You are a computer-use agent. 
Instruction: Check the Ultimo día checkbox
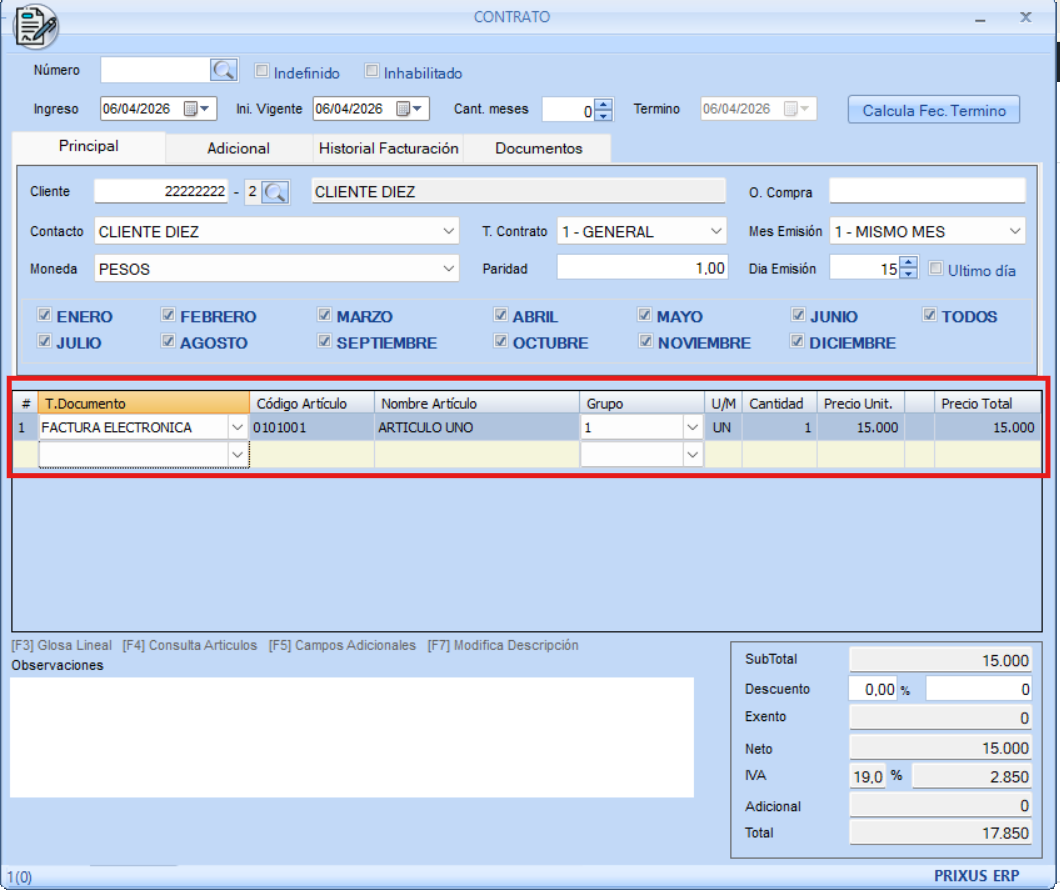pyautogui.click(x=936, y=269)
